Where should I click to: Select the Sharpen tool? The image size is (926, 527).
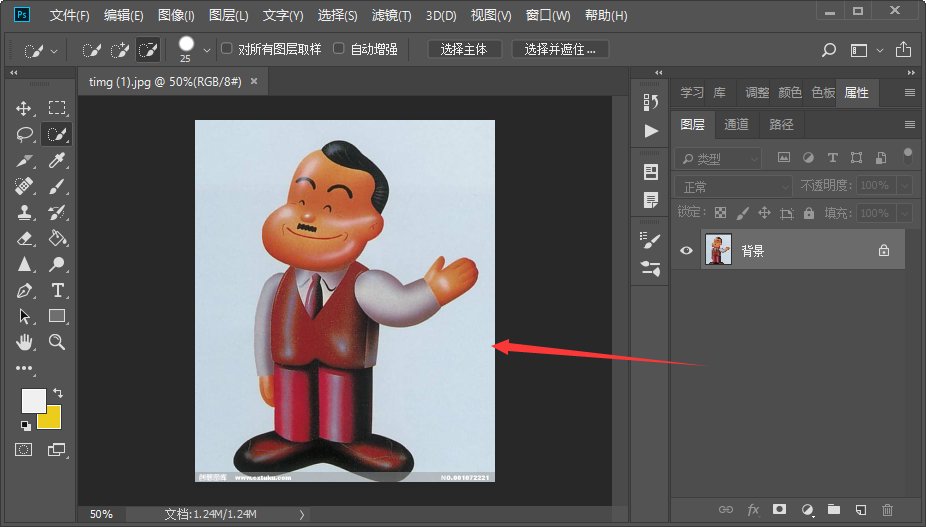click(24, 264)
